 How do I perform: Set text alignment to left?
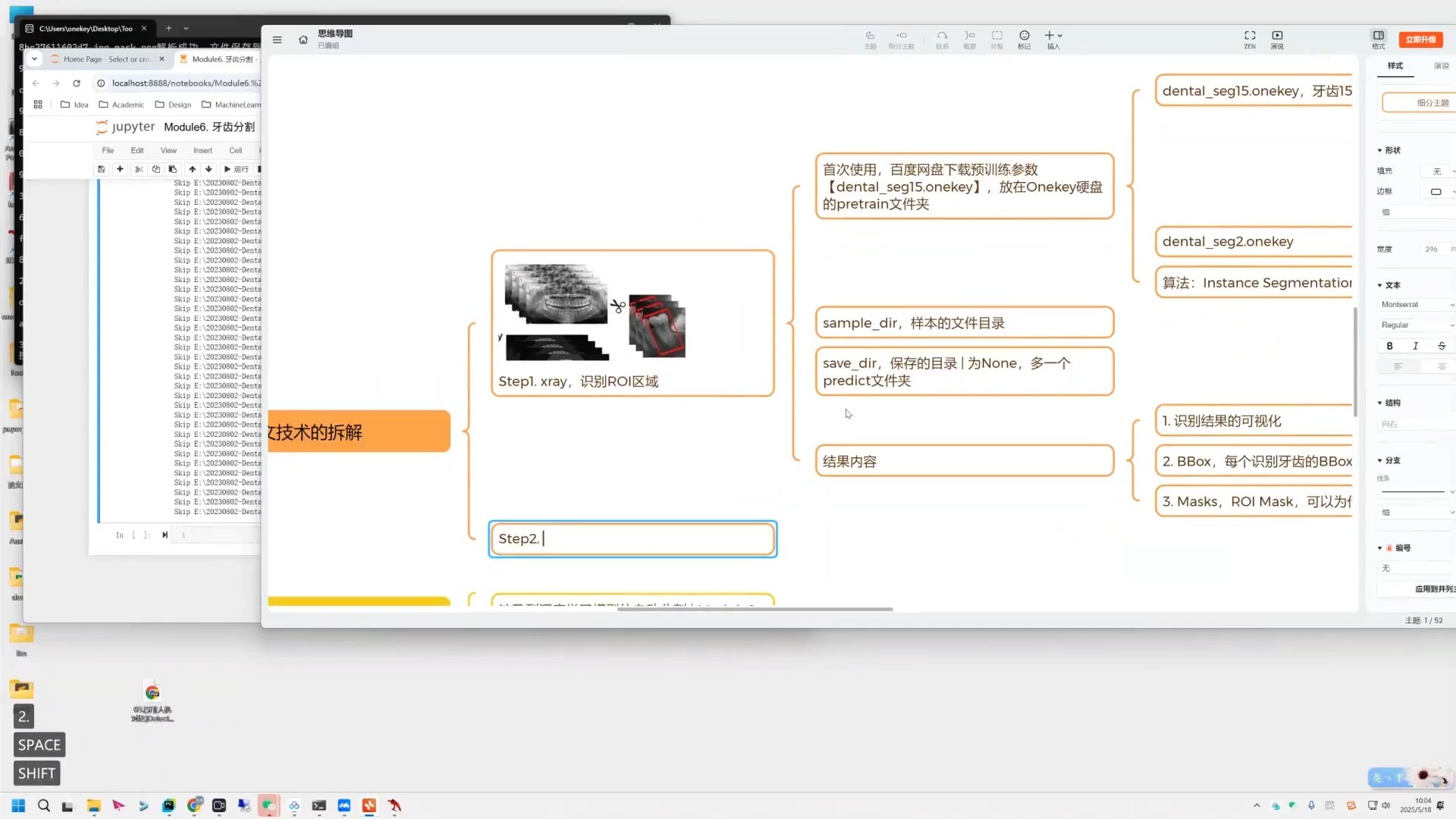pyautogui.click(x=1398, y=366)
